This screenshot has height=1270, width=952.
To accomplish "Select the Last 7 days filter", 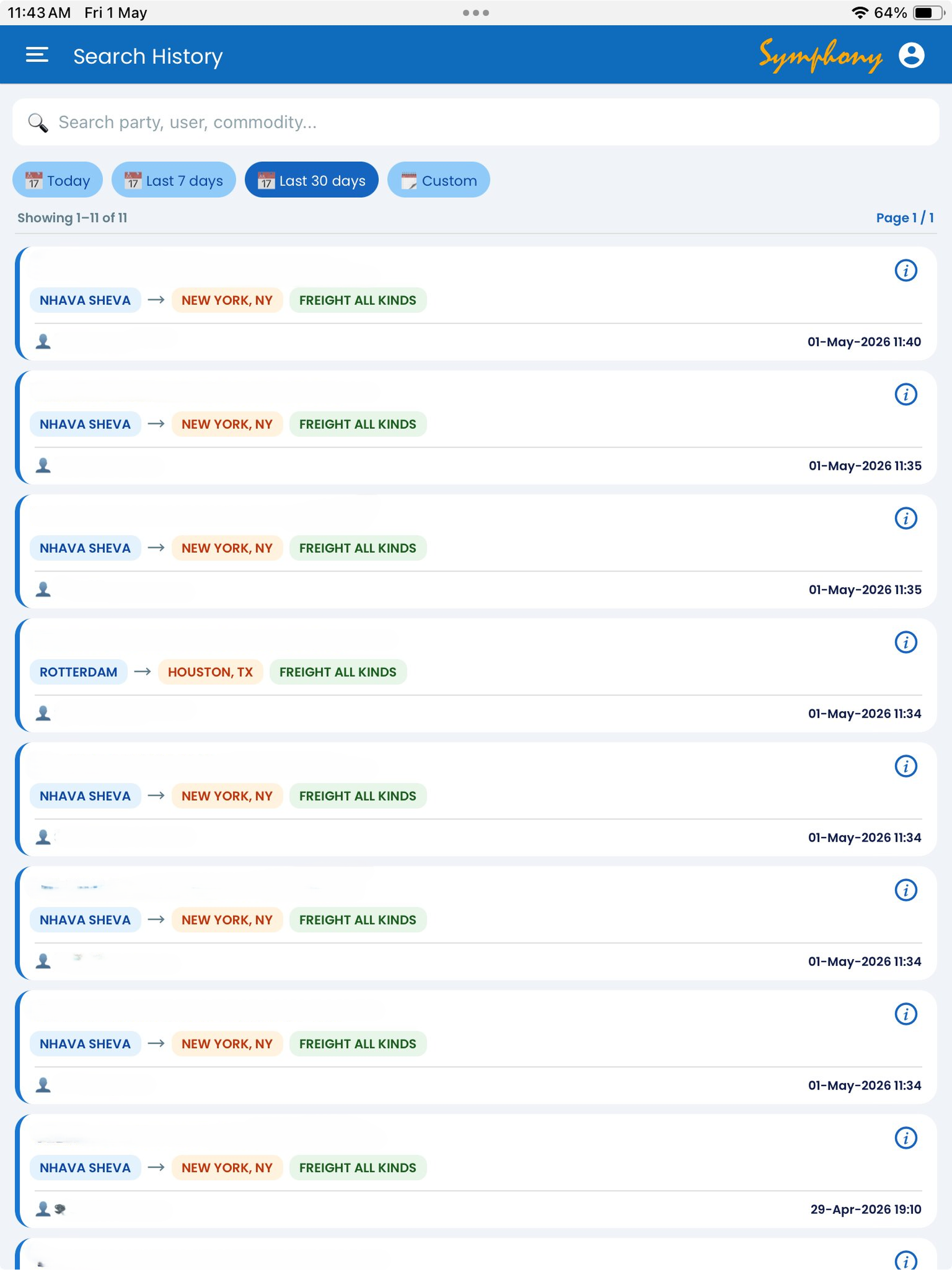I will click(173, 180).
